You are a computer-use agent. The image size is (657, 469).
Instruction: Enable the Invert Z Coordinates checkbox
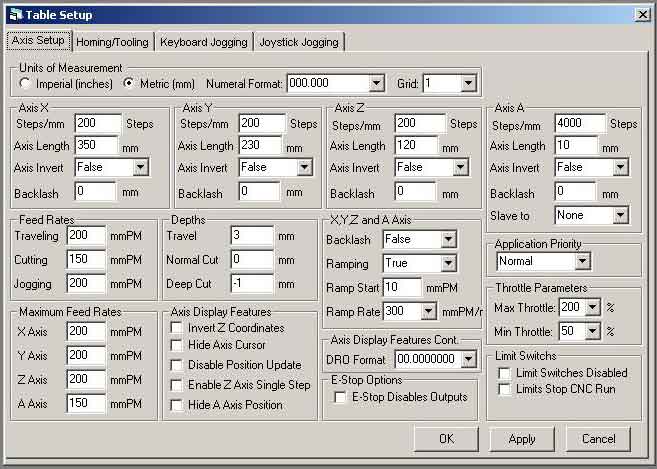[177, 328]
